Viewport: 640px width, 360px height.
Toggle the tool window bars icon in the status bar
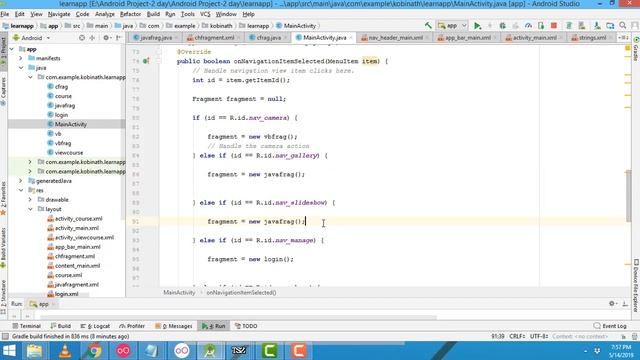click(5, 336)
